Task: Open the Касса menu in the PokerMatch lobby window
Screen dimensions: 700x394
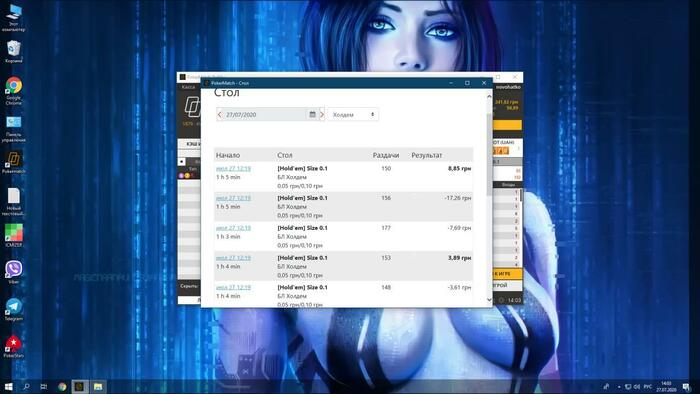Action: [188, 87]
